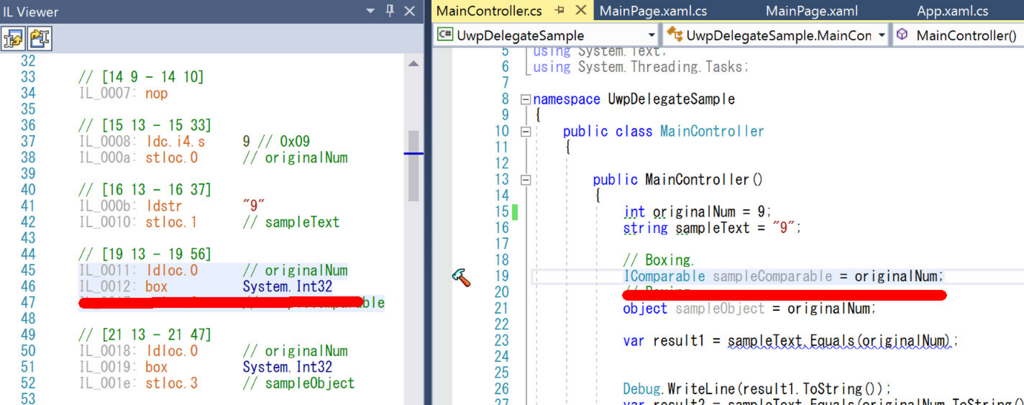Open the IL Viewer window options dropdown arrow

point(370,11)
